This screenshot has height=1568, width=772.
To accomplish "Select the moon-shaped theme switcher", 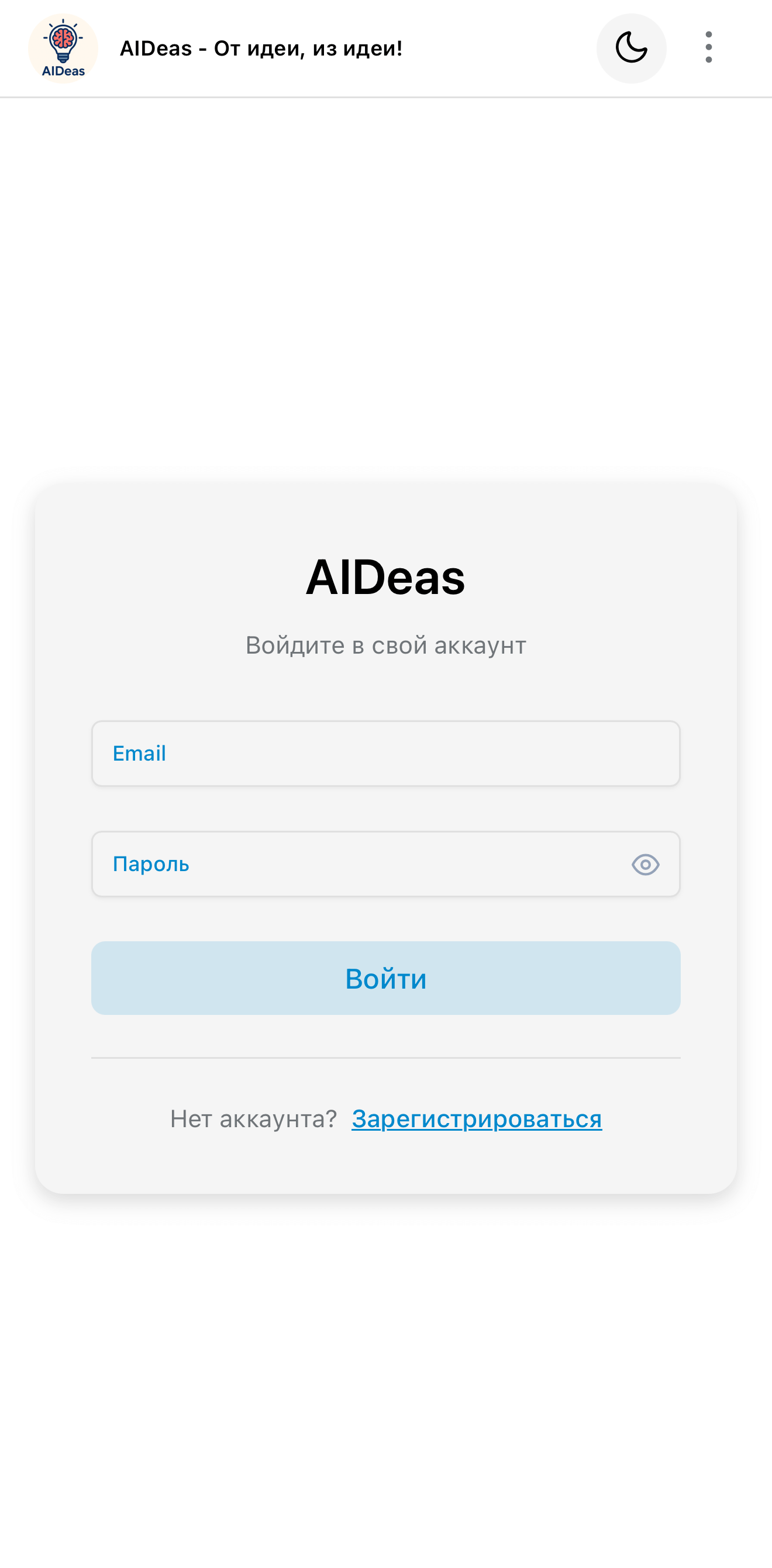I will coord(632,47).
